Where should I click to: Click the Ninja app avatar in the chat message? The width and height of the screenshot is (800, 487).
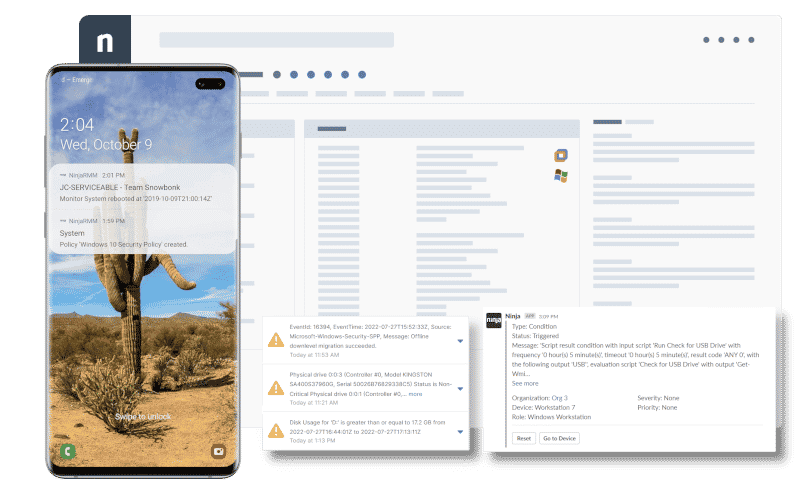coord(493,321)
